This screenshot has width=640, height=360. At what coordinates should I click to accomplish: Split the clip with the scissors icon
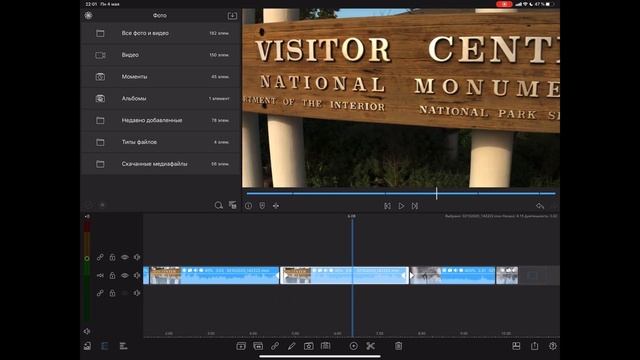coord(371,346)
